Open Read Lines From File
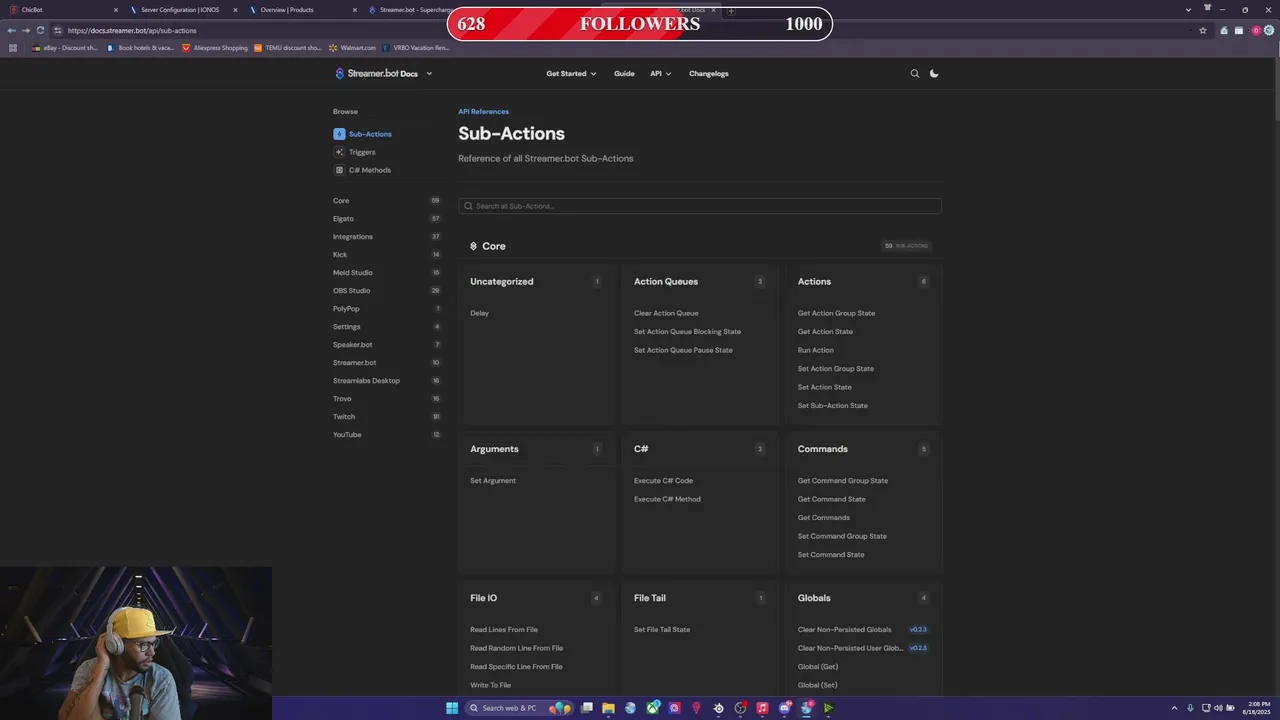1280x720 pixels. tap(504, 630)
